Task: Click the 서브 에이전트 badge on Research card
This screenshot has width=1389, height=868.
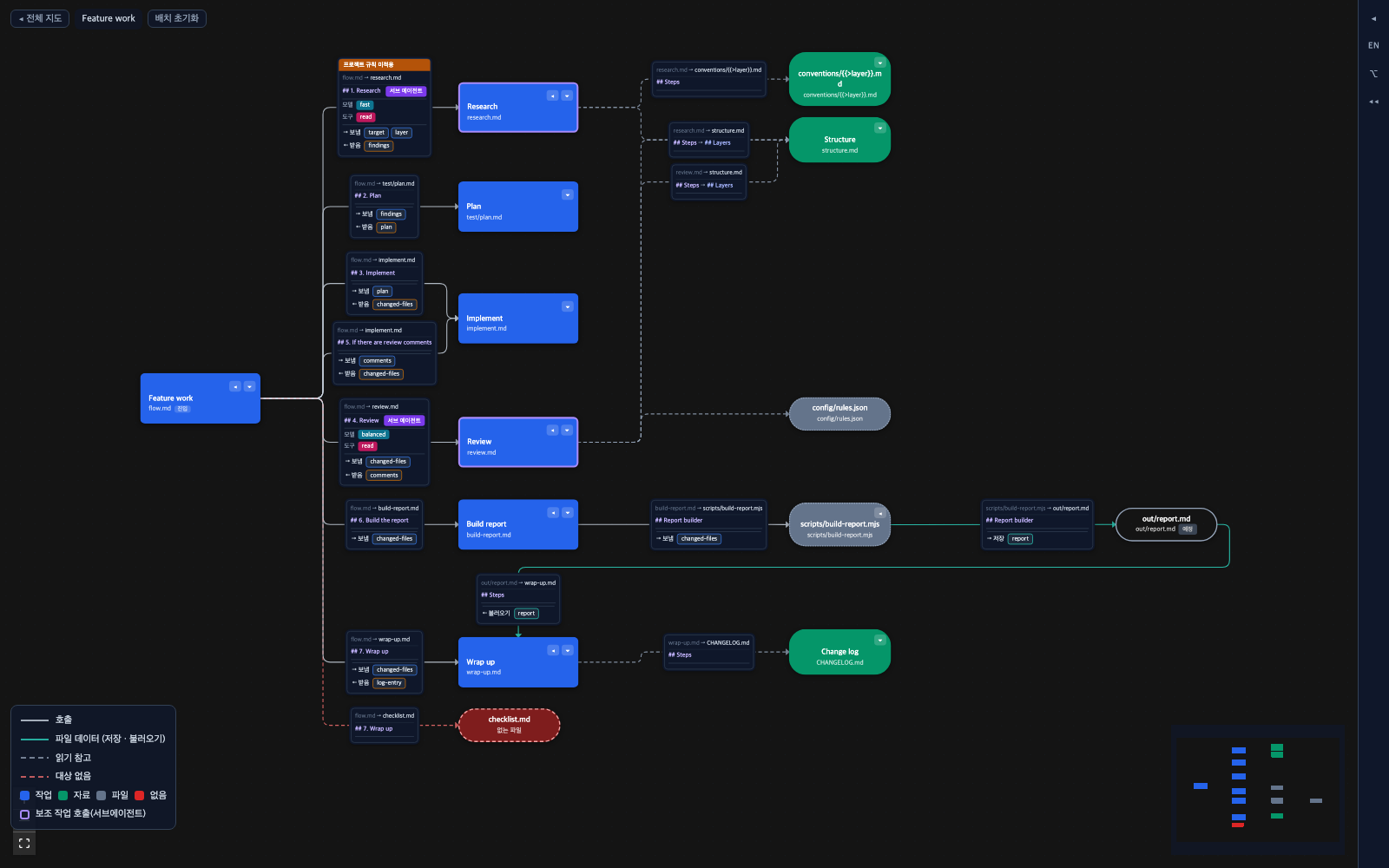Action: (405, 91)
